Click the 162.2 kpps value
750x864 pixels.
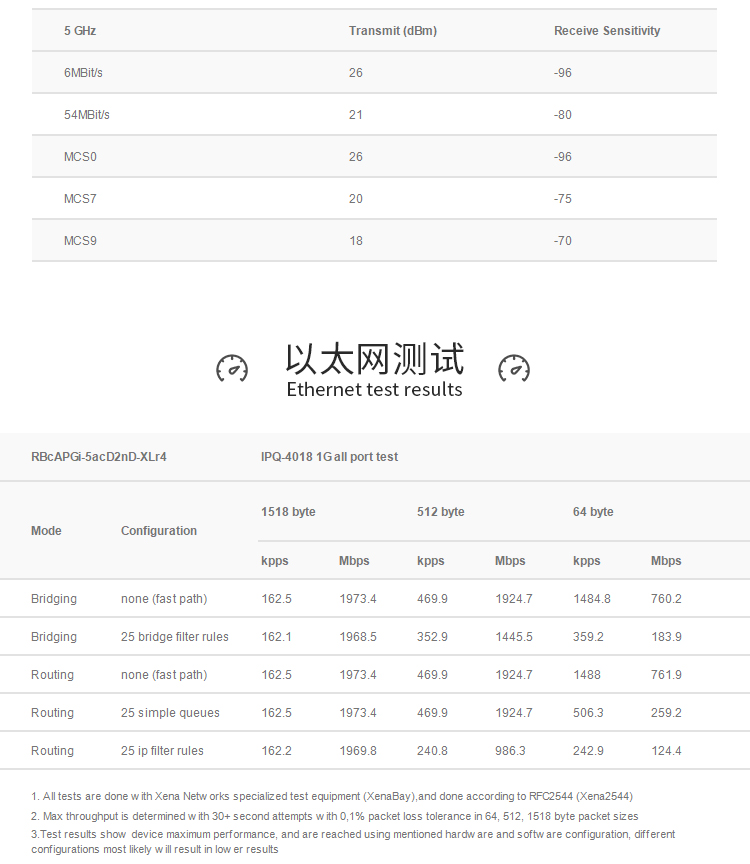click(276, 751)
